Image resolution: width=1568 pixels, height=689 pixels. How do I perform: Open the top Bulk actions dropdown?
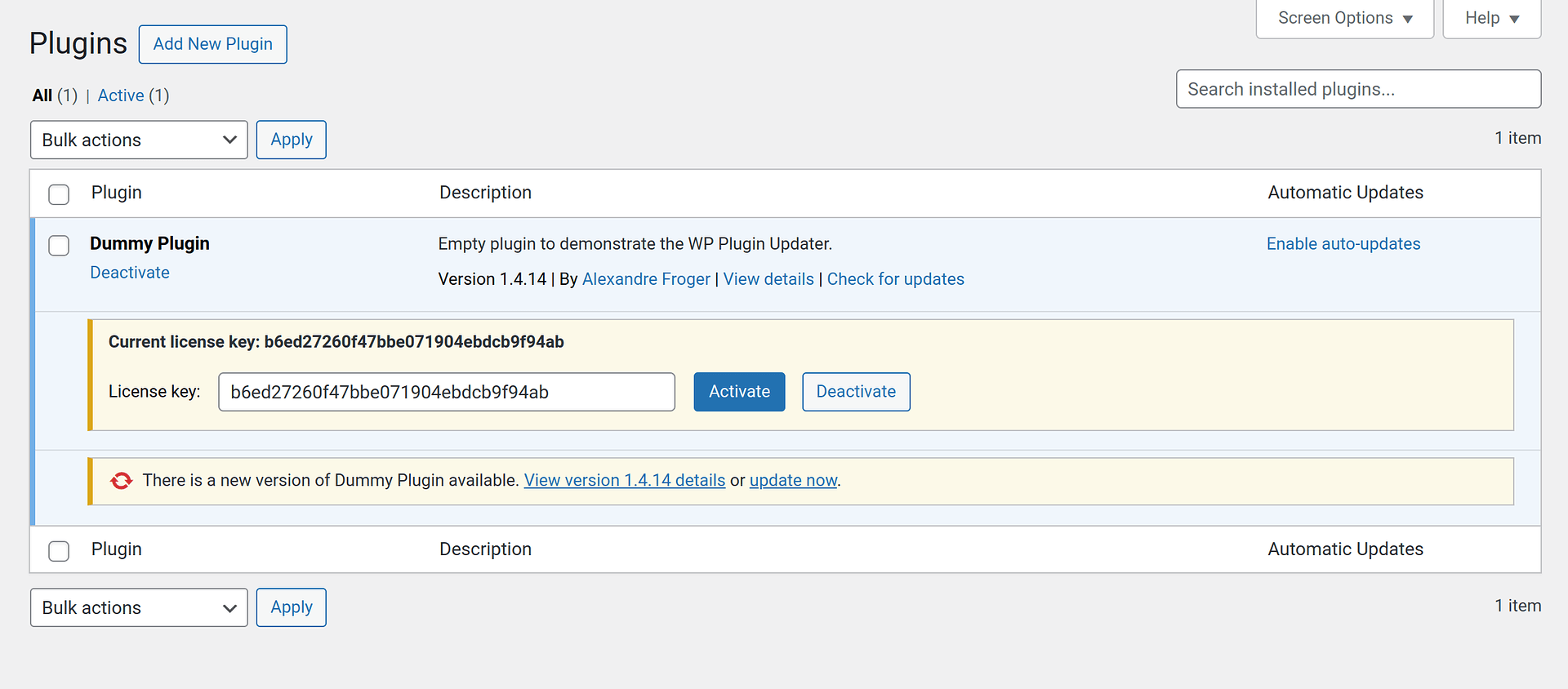[139, 140]
